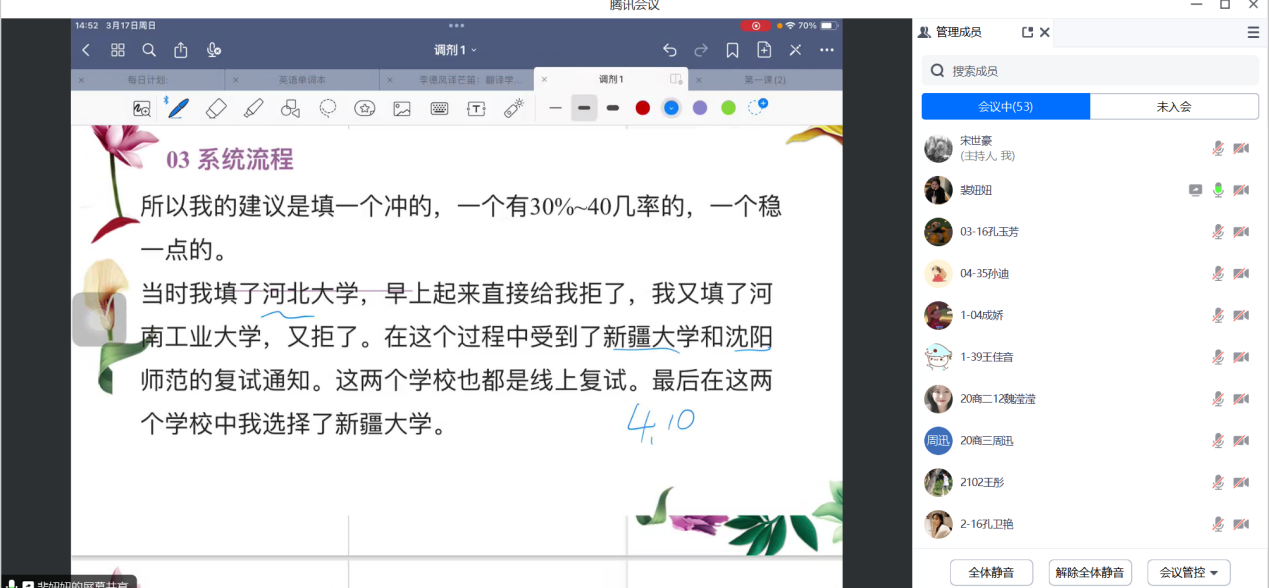The width and height of the screenshot is (1269, 588).
Task: Open the insert image tool
Action: pos(402,108)
